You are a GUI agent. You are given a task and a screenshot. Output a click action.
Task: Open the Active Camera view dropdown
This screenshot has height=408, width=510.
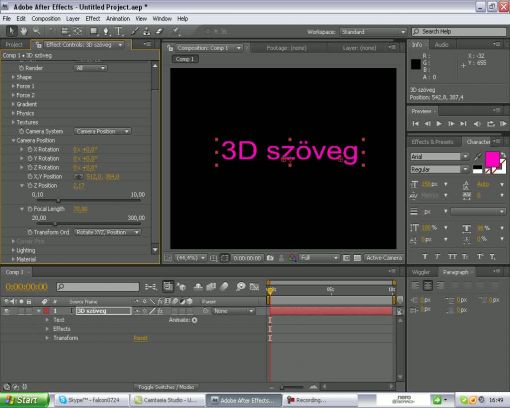click(383, 258)
